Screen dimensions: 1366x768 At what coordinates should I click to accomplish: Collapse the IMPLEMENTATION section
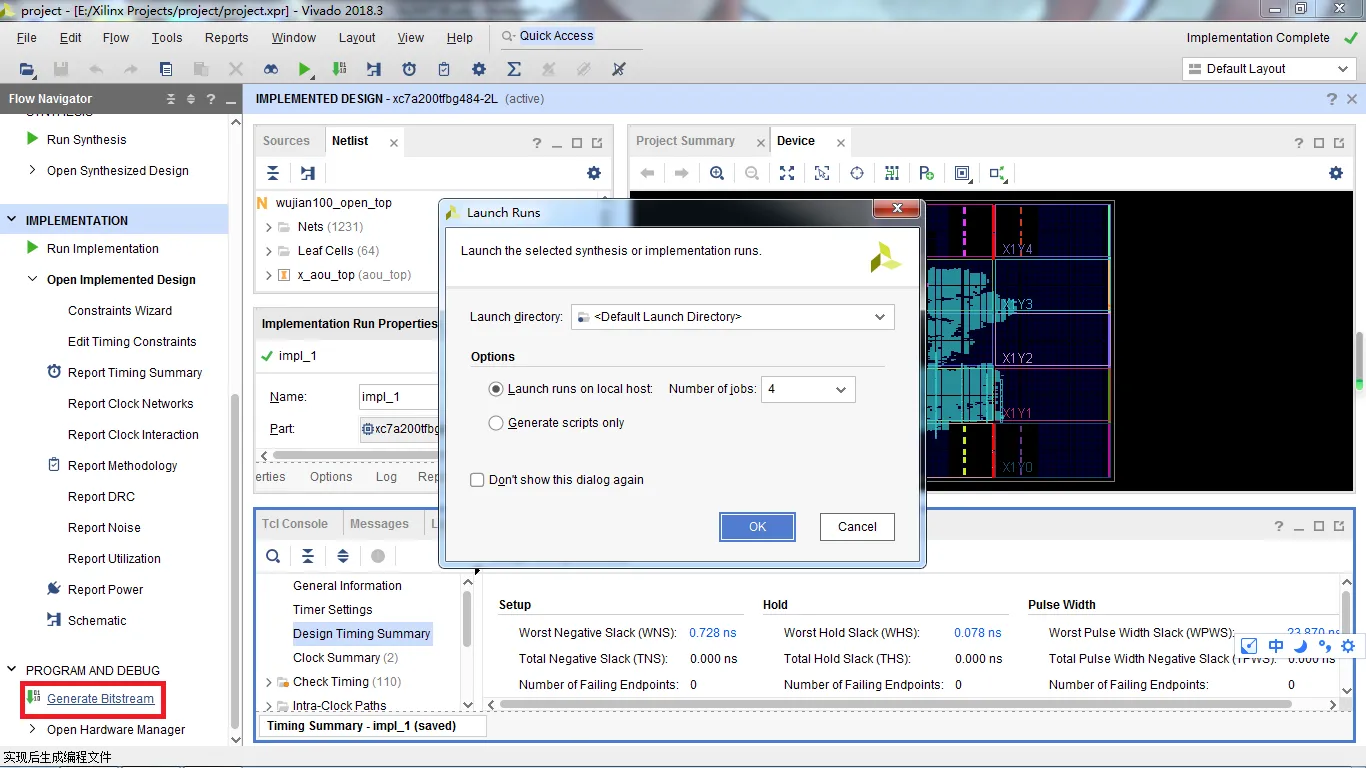coord(12,220)
